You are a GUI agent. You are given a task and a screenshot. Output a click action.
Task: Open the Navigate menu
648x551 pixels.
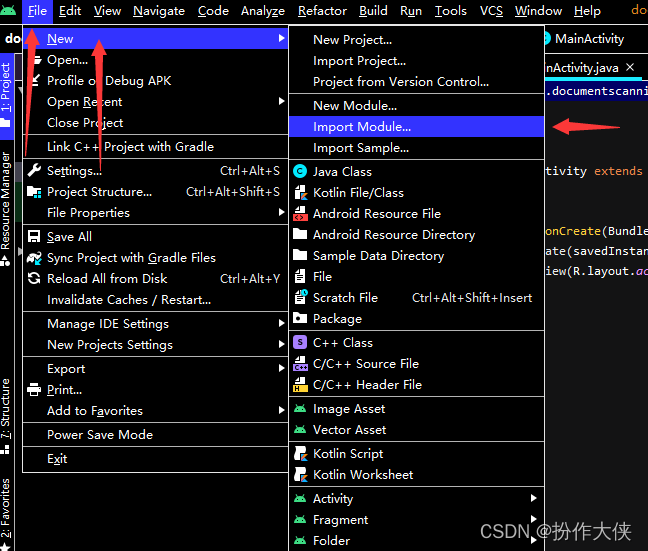point(159,11)
